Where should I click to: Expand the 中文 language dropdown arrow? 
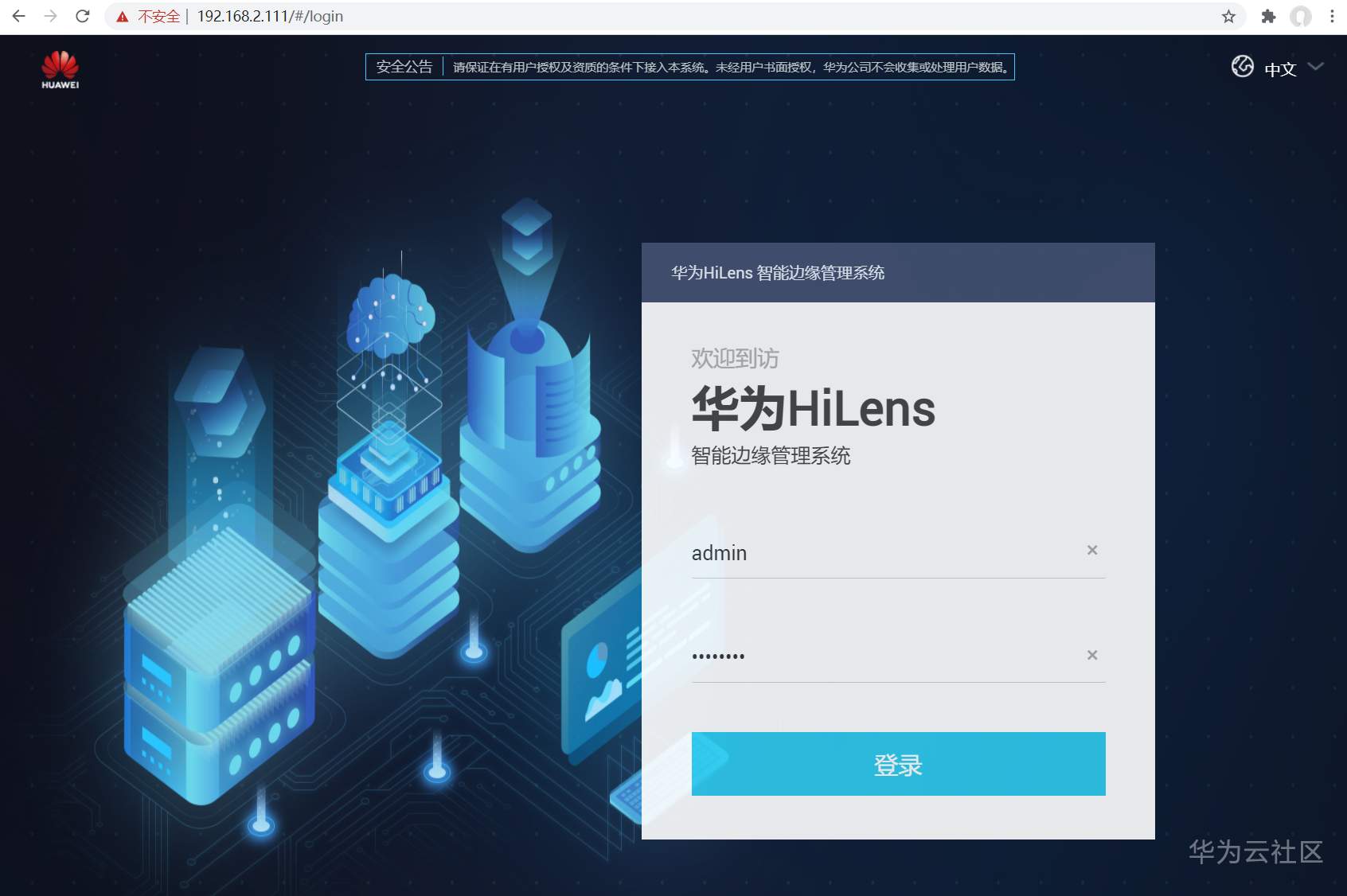[x=1315, y=67]
